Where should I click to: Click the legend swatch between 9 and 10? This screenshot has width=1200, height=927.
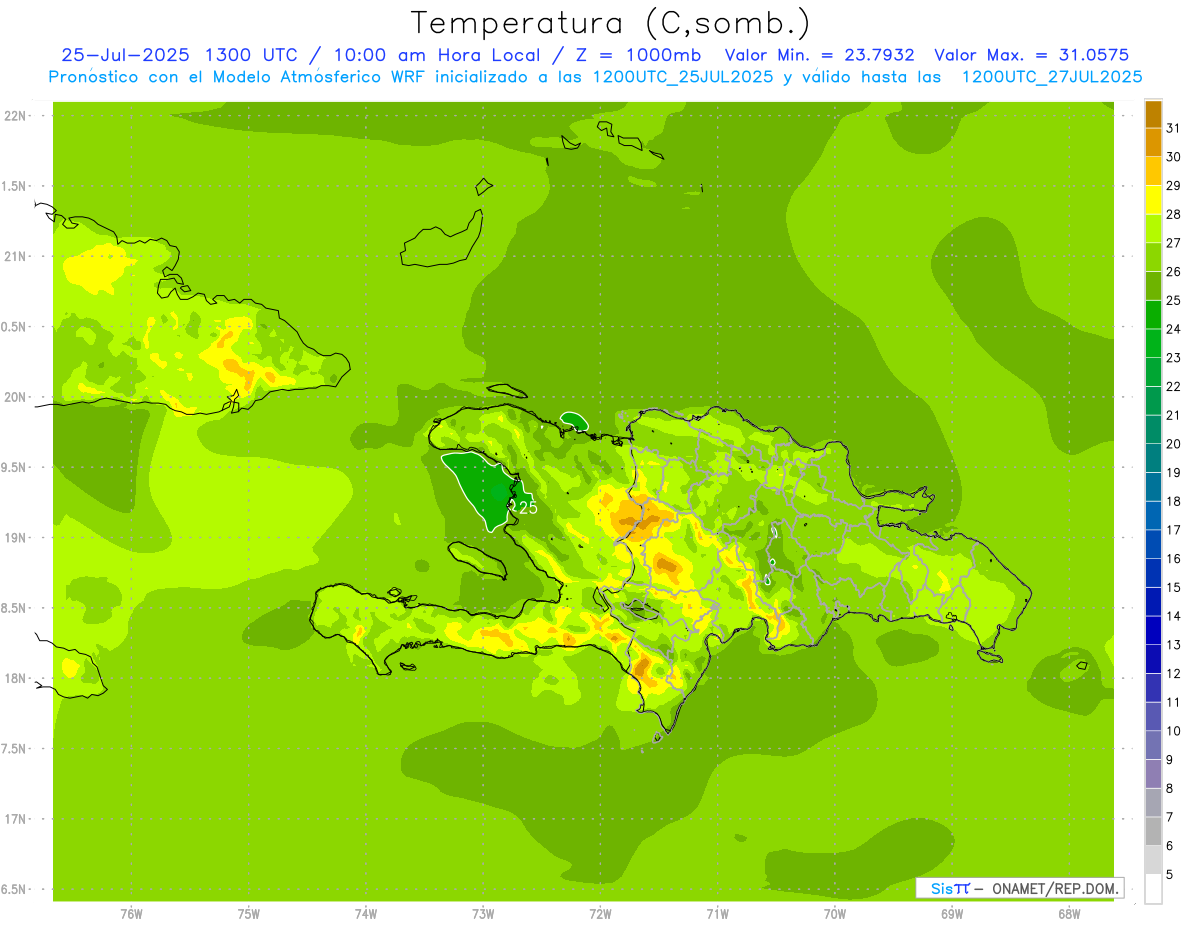[1153, 745]
